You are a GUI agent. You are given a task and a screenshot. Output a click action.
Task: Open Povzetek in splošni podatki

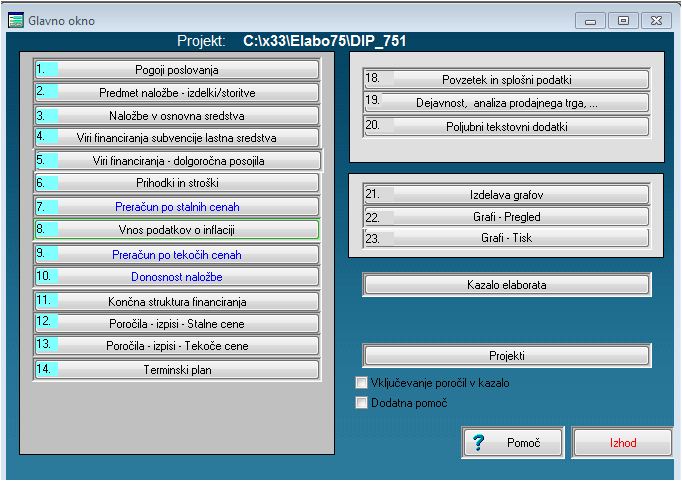click(506, 79)
